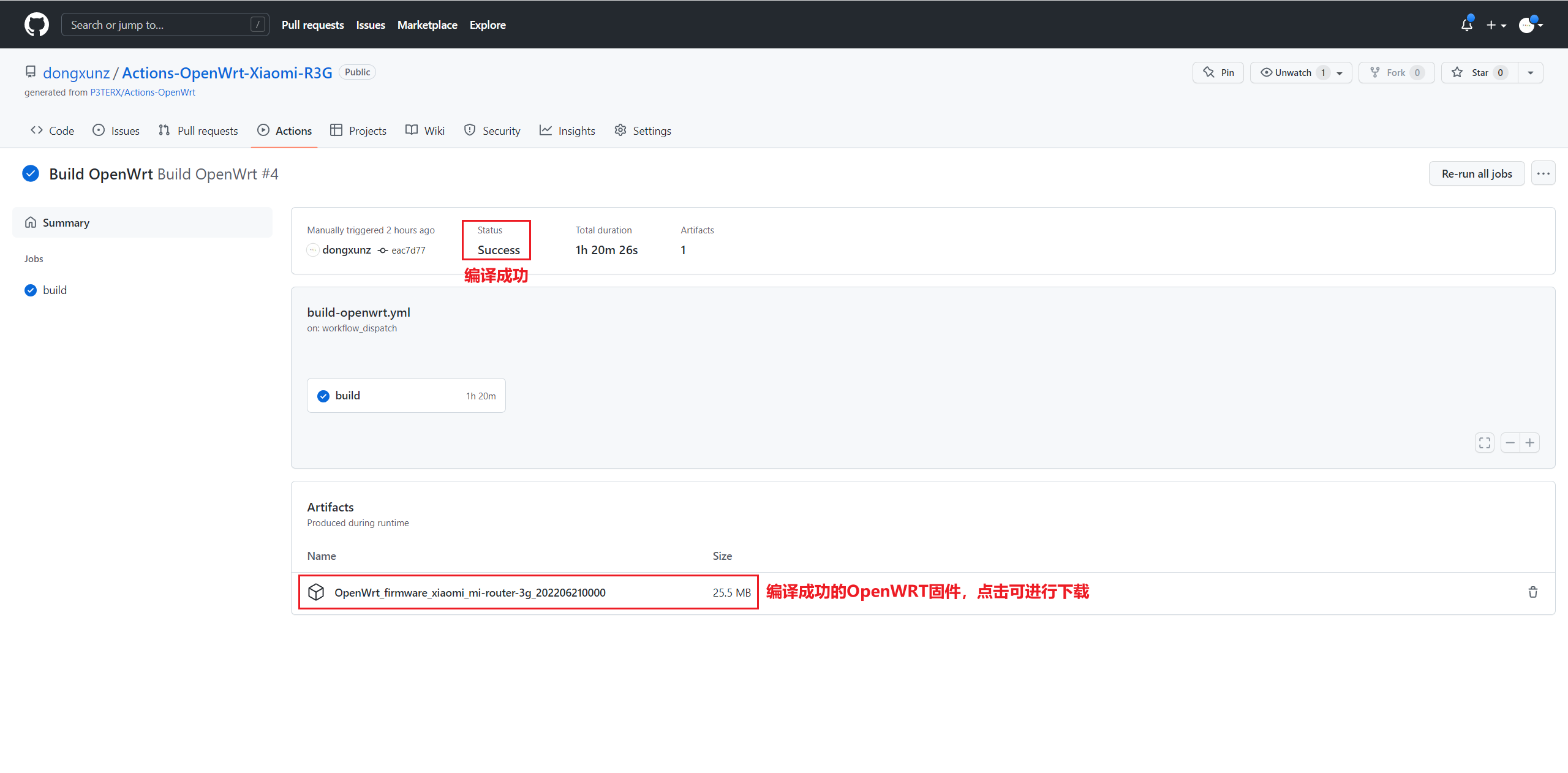Click the Actions tab icon
The height and width of the screenshot is (773, 1568).
(263, 130)
